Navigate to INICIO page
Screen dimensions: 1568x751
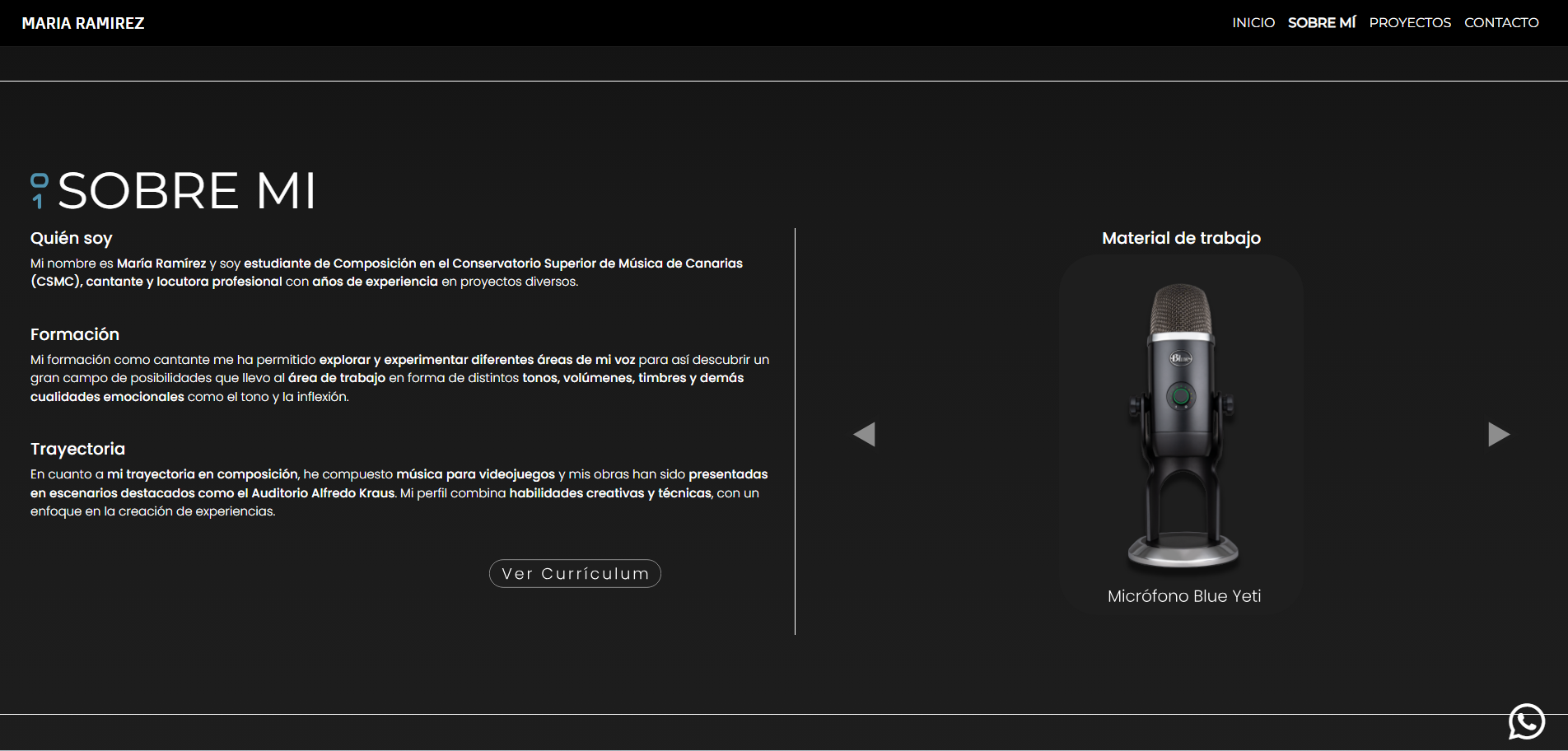pos(1253,23)
